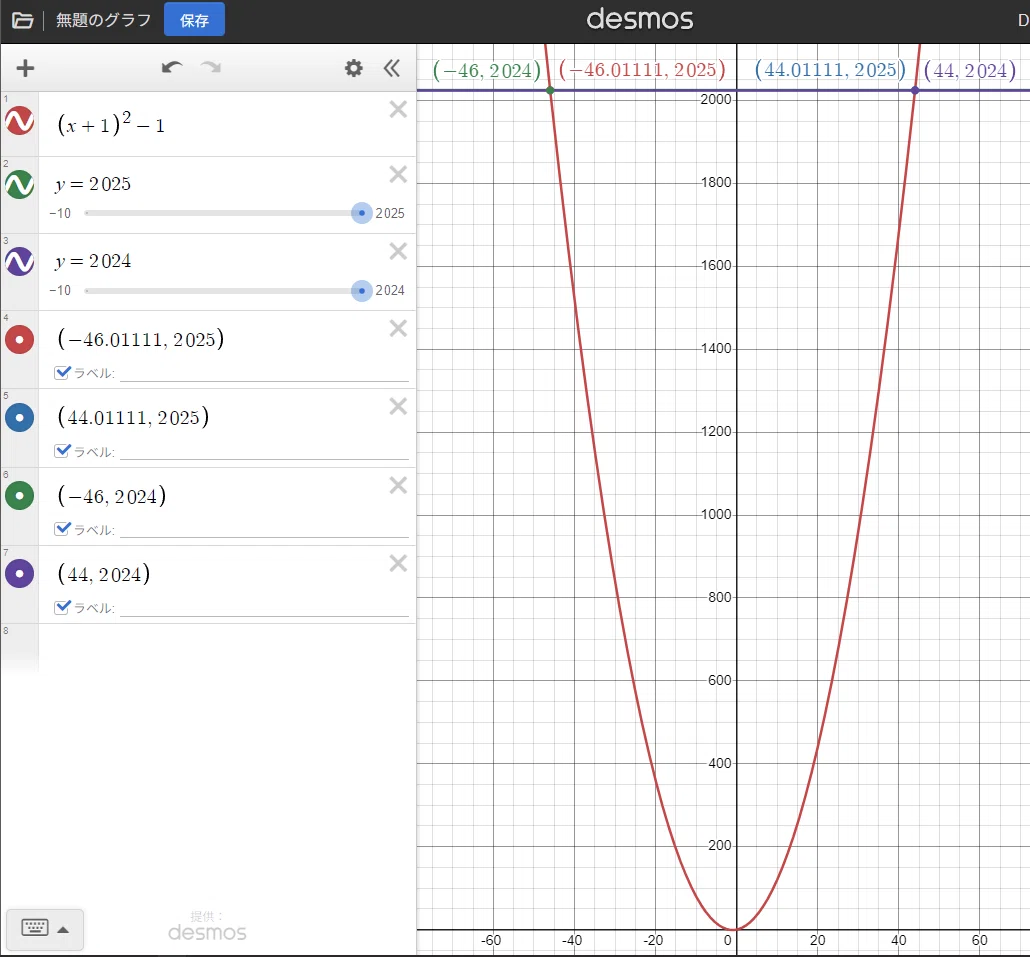
Task: Click the green intersection point on graph
Action: [x=550, y=90]
